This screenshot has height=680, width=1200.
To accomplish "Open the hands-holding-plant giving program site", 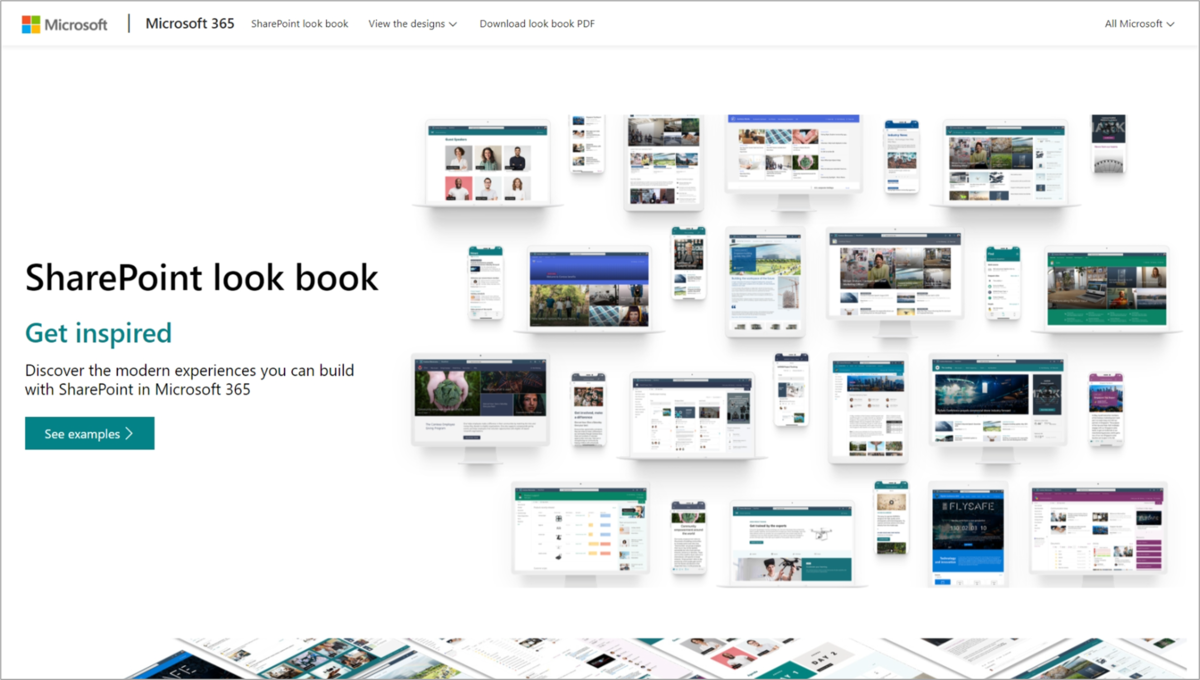I will coord(480,400).
